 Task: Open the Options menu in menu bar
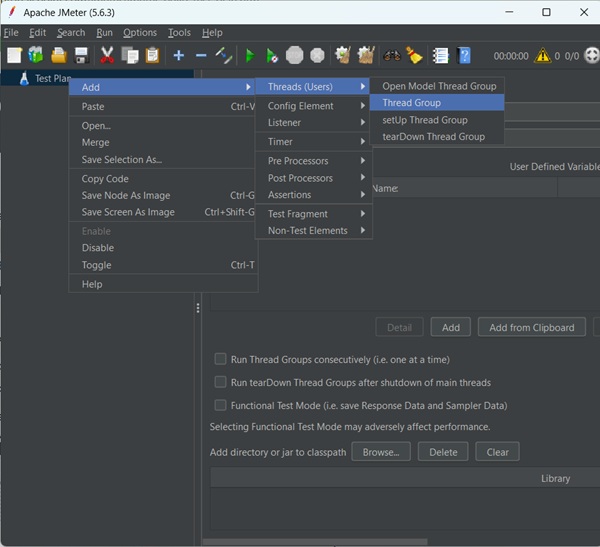pyautogui.click(x=140, y=33)
